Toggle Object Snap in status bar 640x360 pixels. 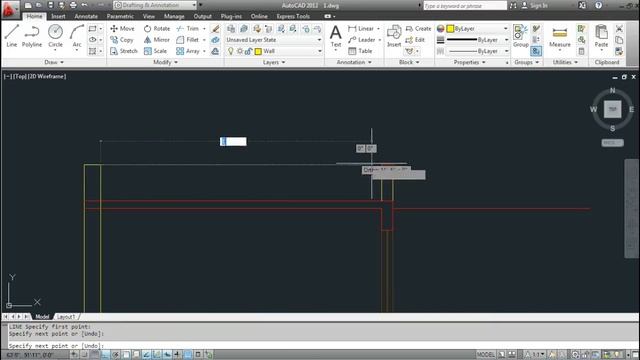click(126, 354)
